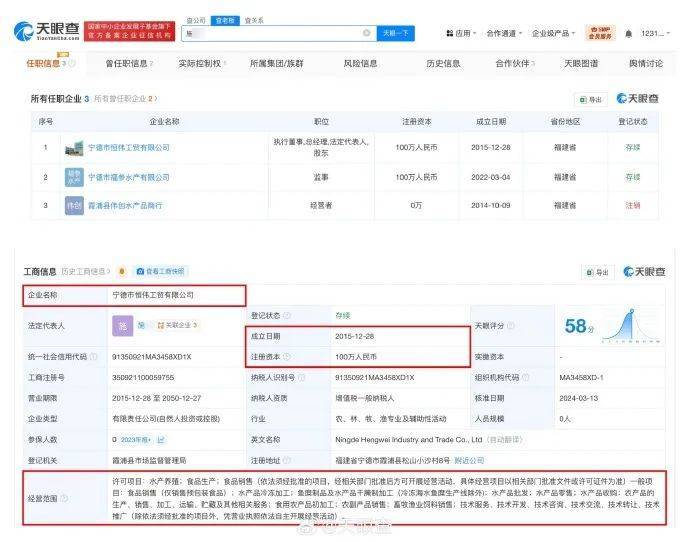The image size is (690, 542).
Task: Click 导出 button in 工商信息 section
Action: 598,273
